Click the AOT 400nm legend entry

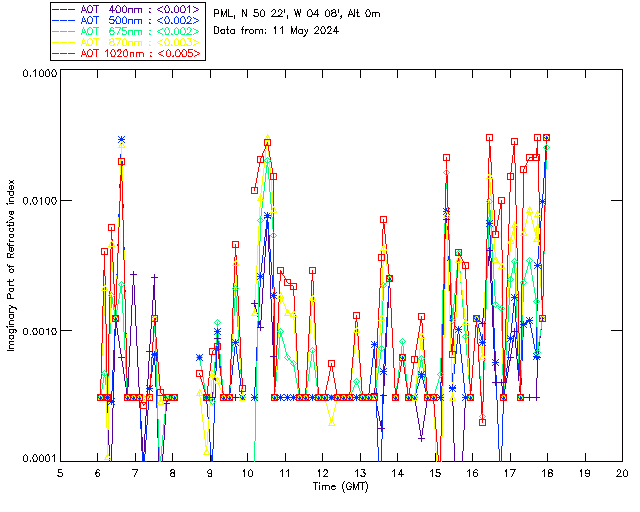(127, 9)
